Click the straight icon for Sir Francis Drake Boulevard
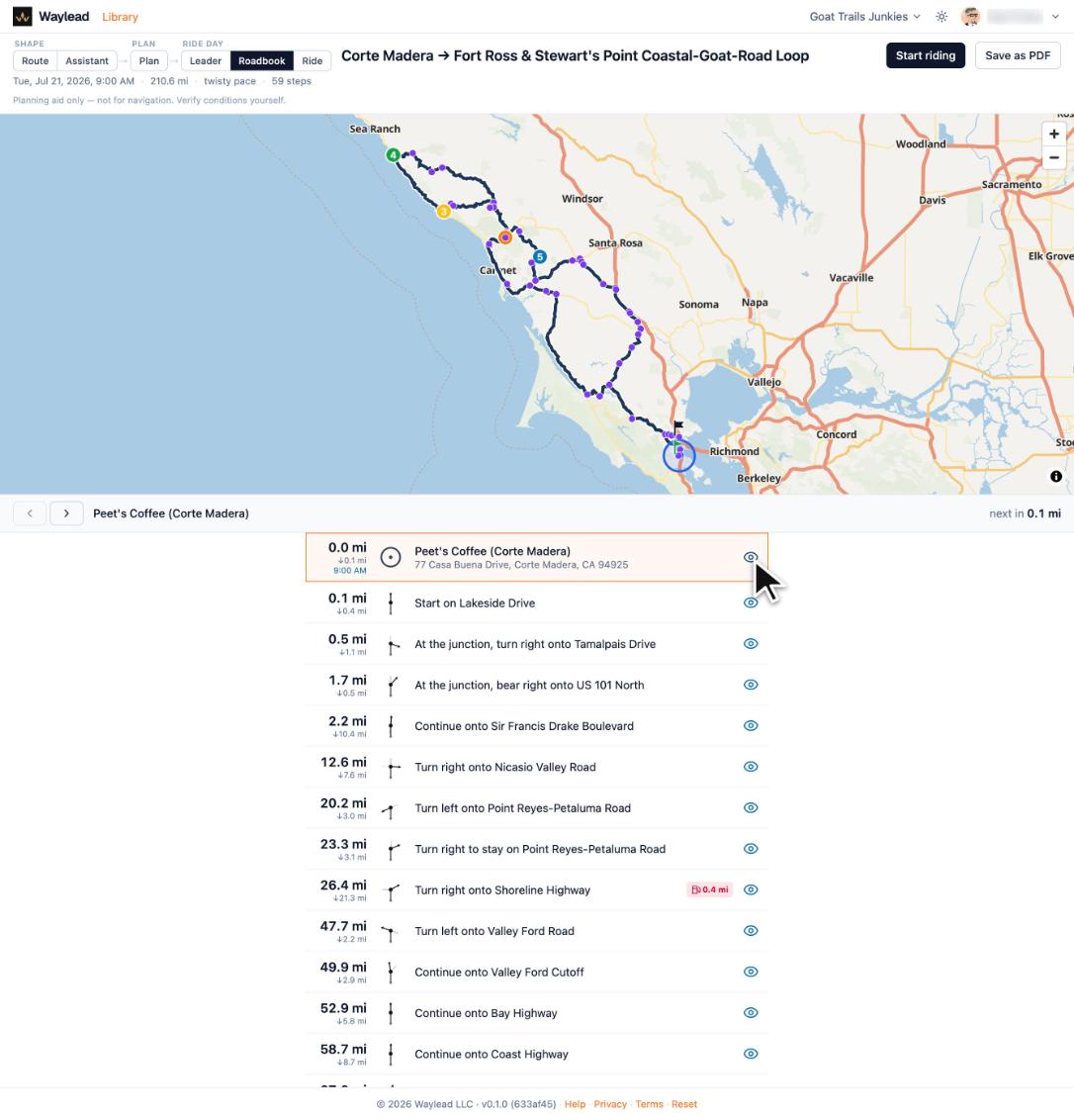Image resolution: width=1074 pixels, height=1120 pixels. [x=391, y=726]
